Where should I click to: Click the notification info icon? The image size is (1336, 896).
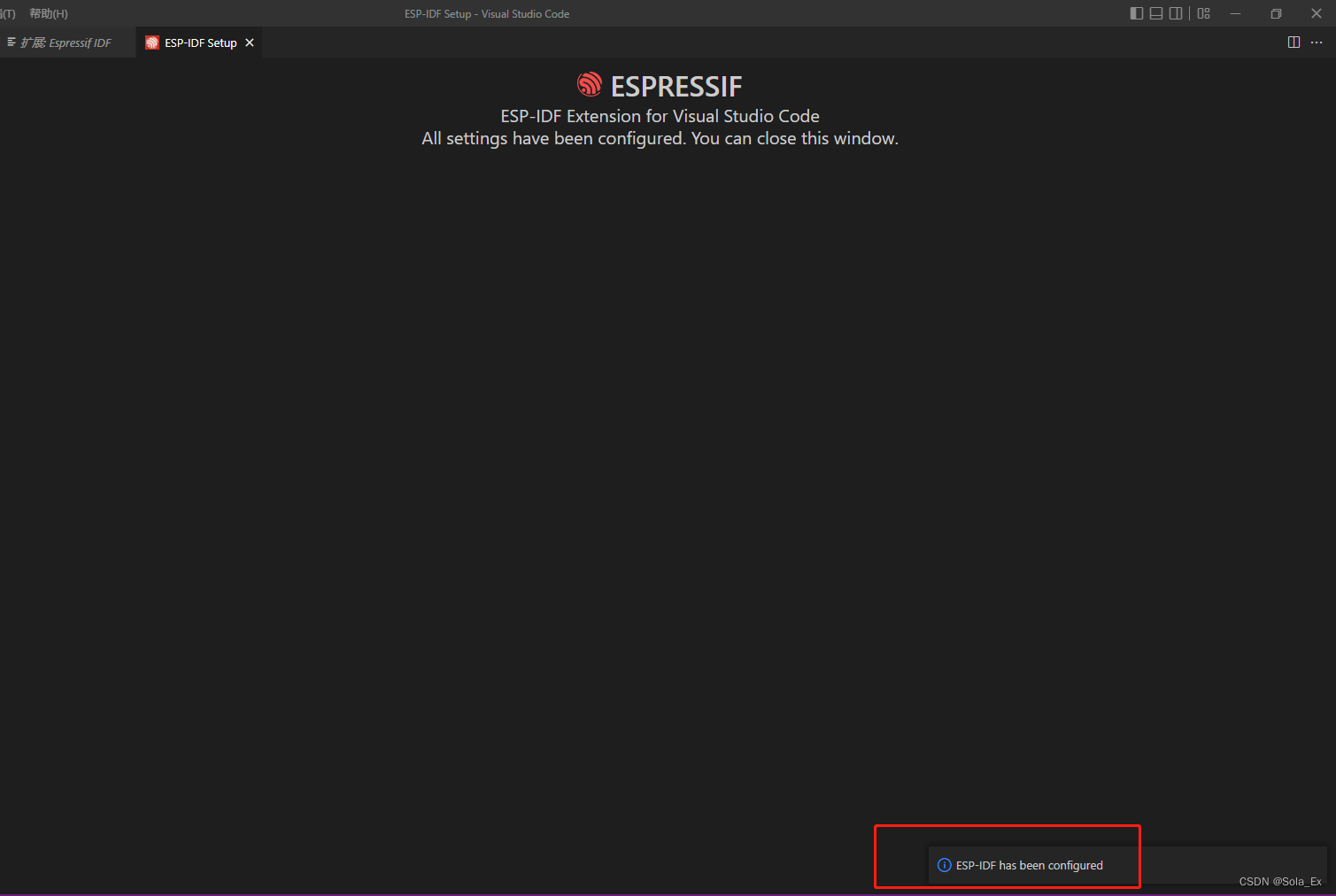pyautogui.click(x=945, y=865)
